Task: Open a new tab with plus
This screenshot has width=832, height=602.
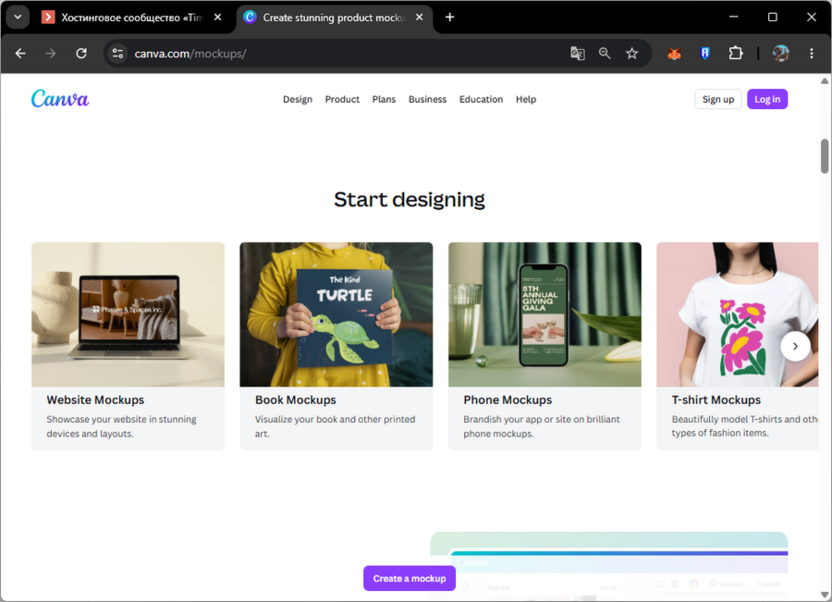Action: [x=450, y=18]
